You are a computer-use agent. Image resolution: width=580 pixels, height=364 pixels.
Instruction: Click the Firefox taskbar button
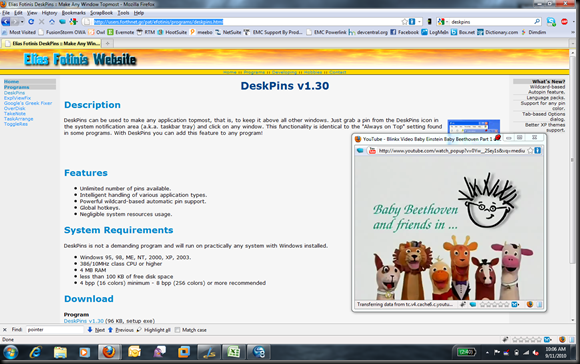point(109,352)
